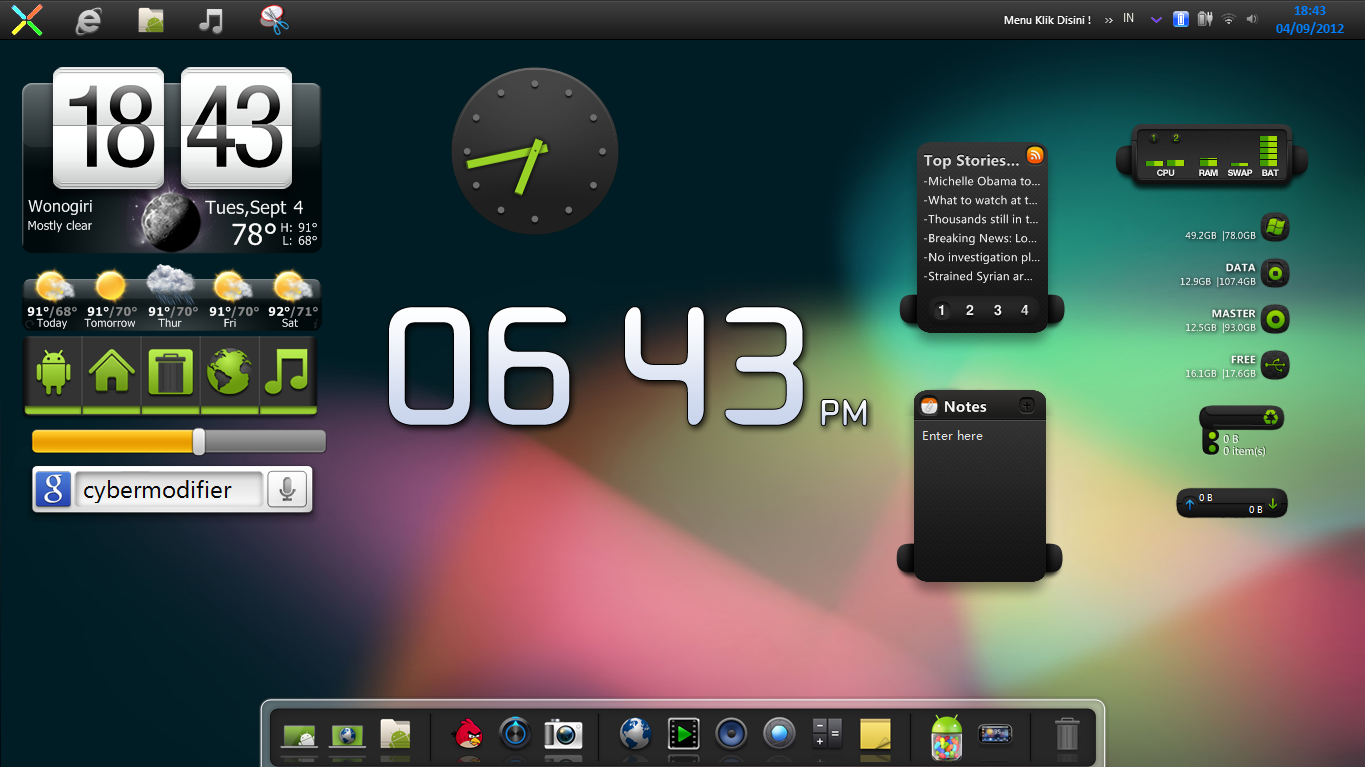
Task: Open the 'Michelle Obama to...' story
Action: tap(982, 181)
